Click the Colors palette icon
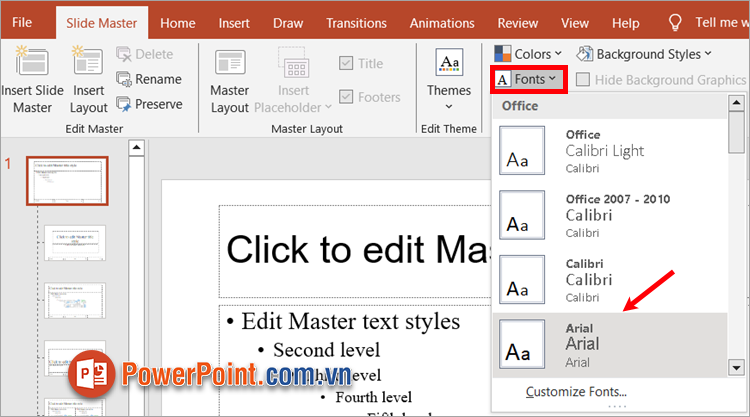 point(502,54)
